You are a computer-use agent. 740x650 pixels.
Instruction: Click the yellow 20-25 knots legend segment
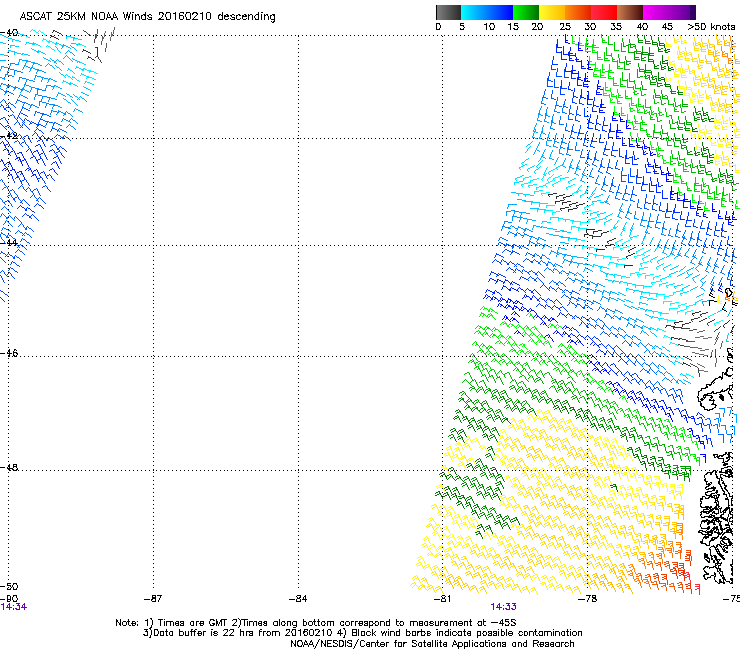click(552, 12)
